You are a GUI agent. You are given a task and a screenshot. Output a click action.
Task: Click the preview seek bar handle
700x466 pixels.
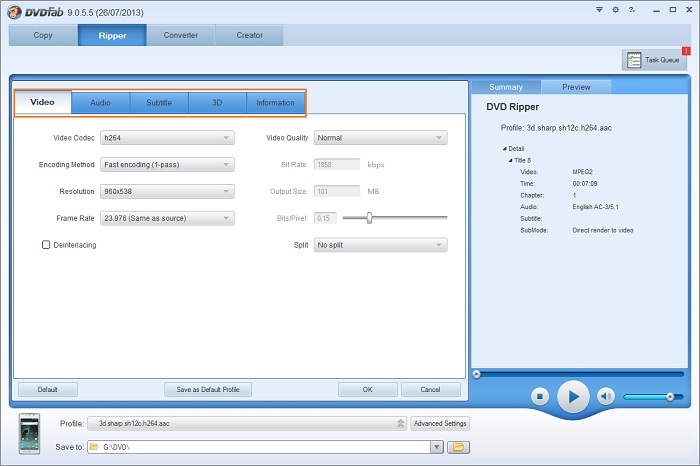[x=477, y=374]
